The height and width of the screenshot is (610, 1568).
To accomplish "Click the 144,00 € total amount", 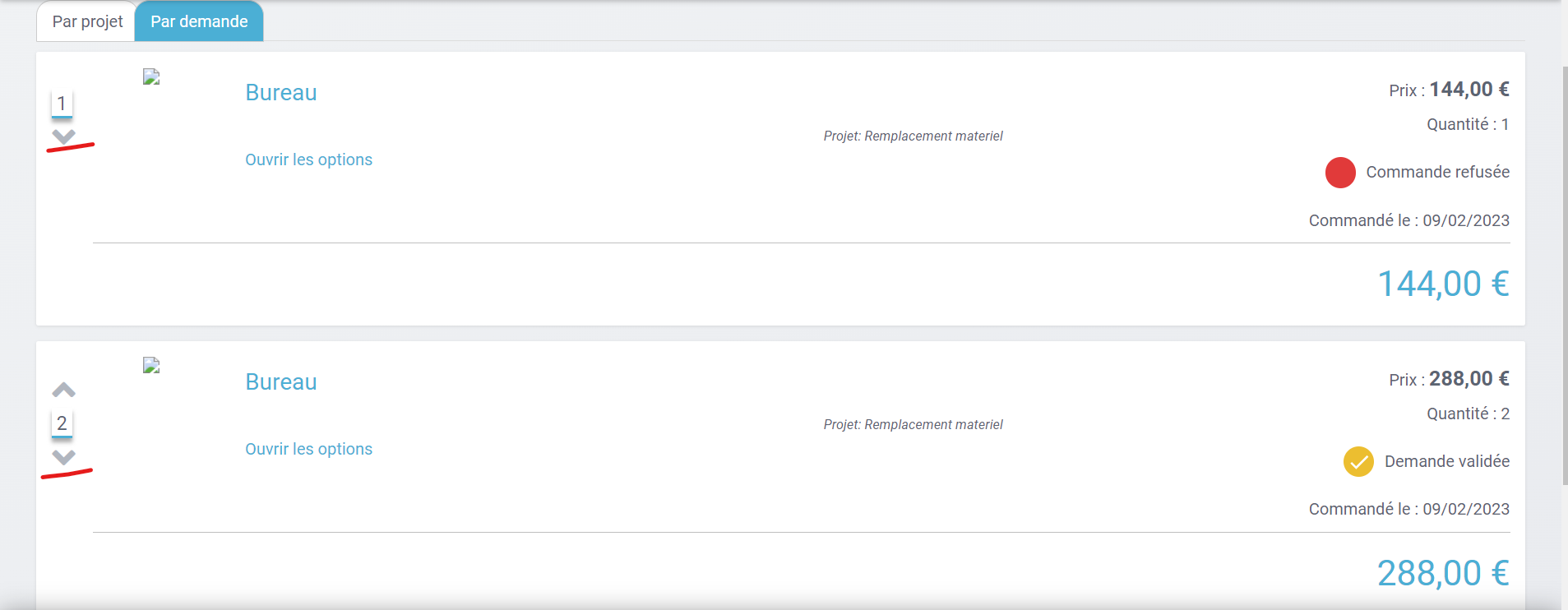I will (x=1442, y=284).
